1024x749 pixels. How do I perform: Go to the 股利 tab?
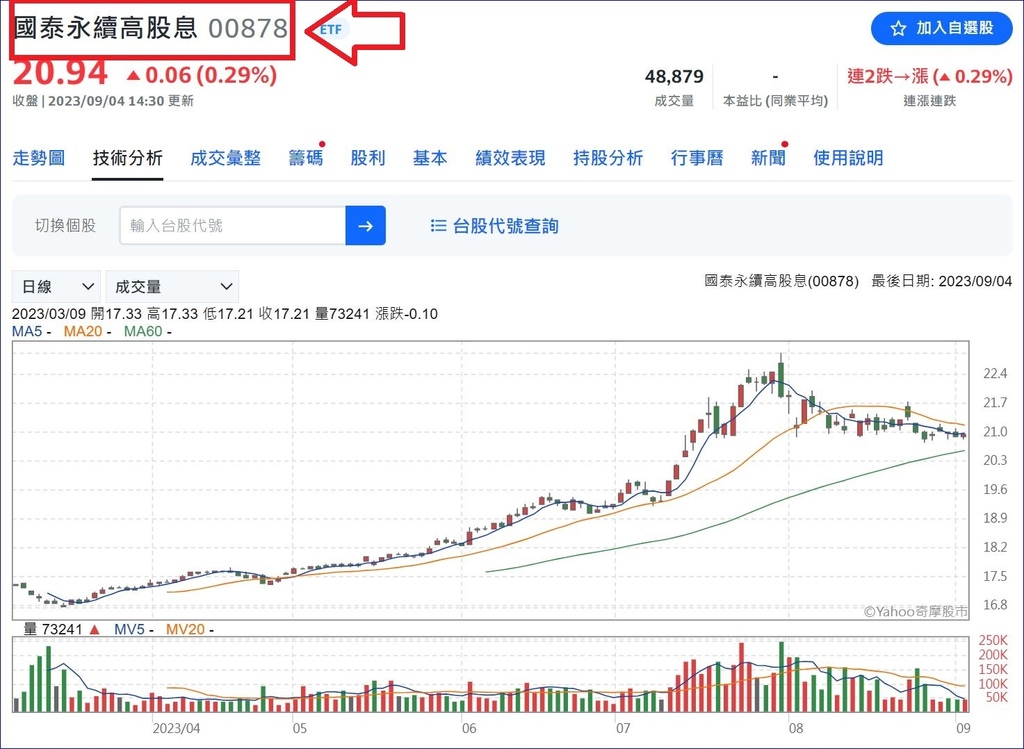pos(368,158)
